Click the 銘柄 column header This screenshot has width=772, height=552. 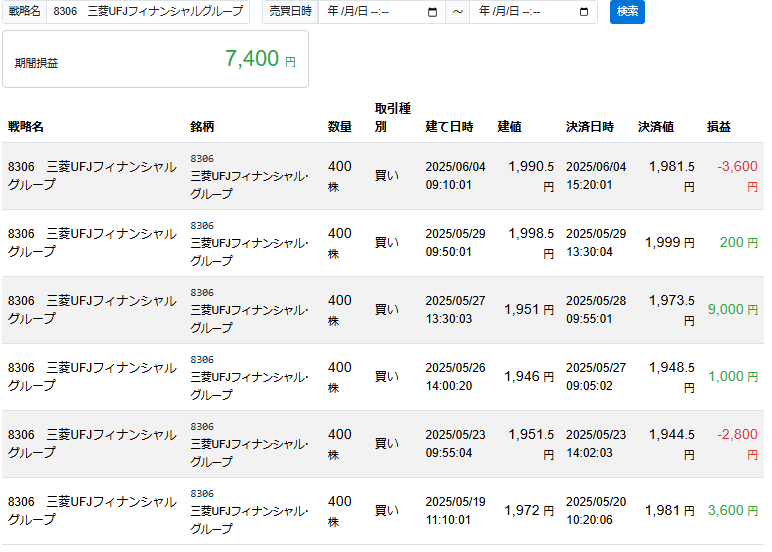click(202, 127)
